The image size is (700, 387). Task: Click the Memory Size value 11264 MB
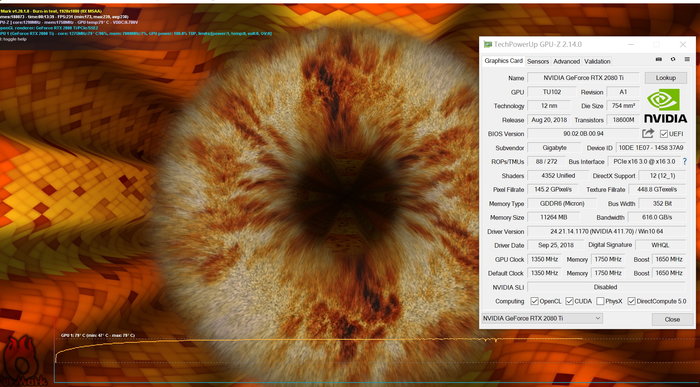554,217
